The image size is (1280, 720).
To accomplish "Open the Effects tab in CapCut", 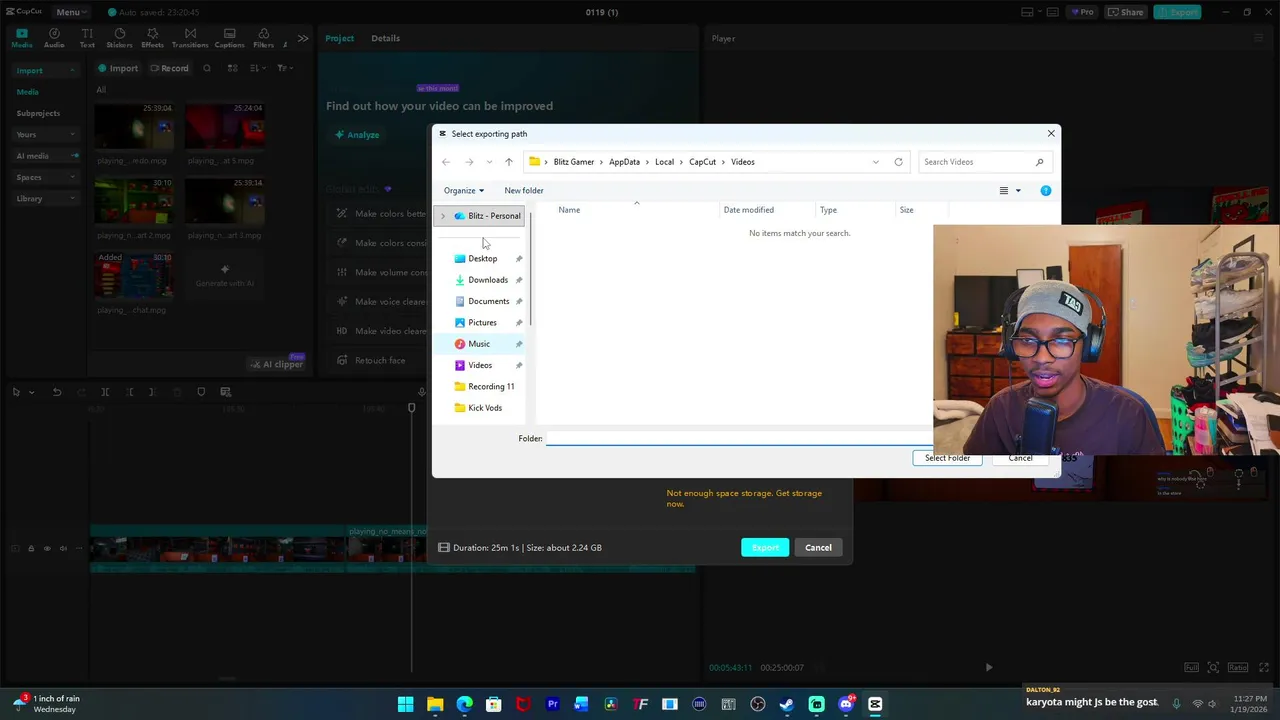I will pyautogui.click(x=152, y=38).
